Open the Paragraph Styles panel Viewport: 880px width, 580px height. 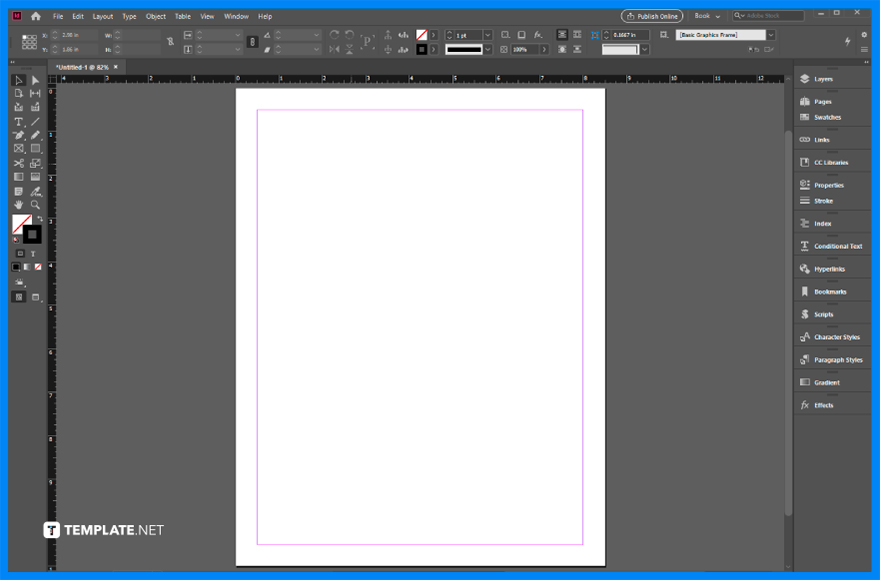tap(838, 359)
